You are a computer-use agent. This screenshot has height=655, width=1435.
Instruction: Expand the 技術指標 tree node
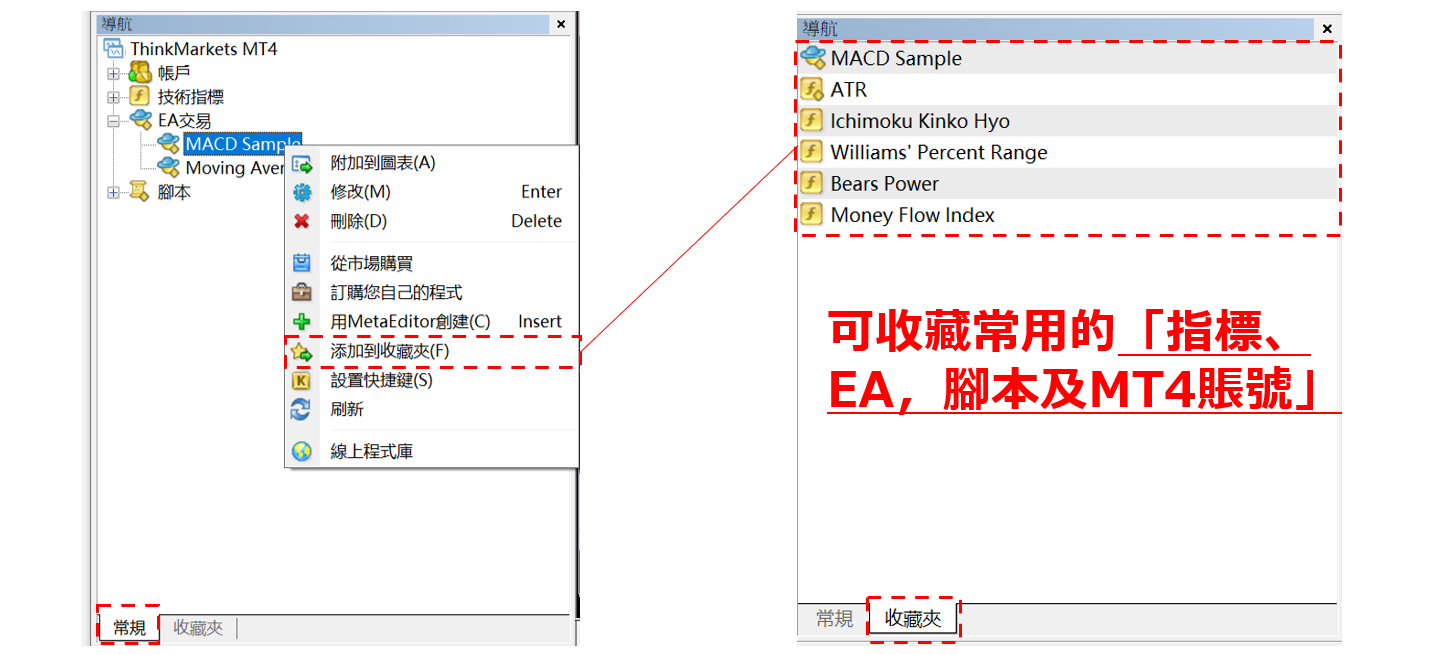click(x=114, y=97)
